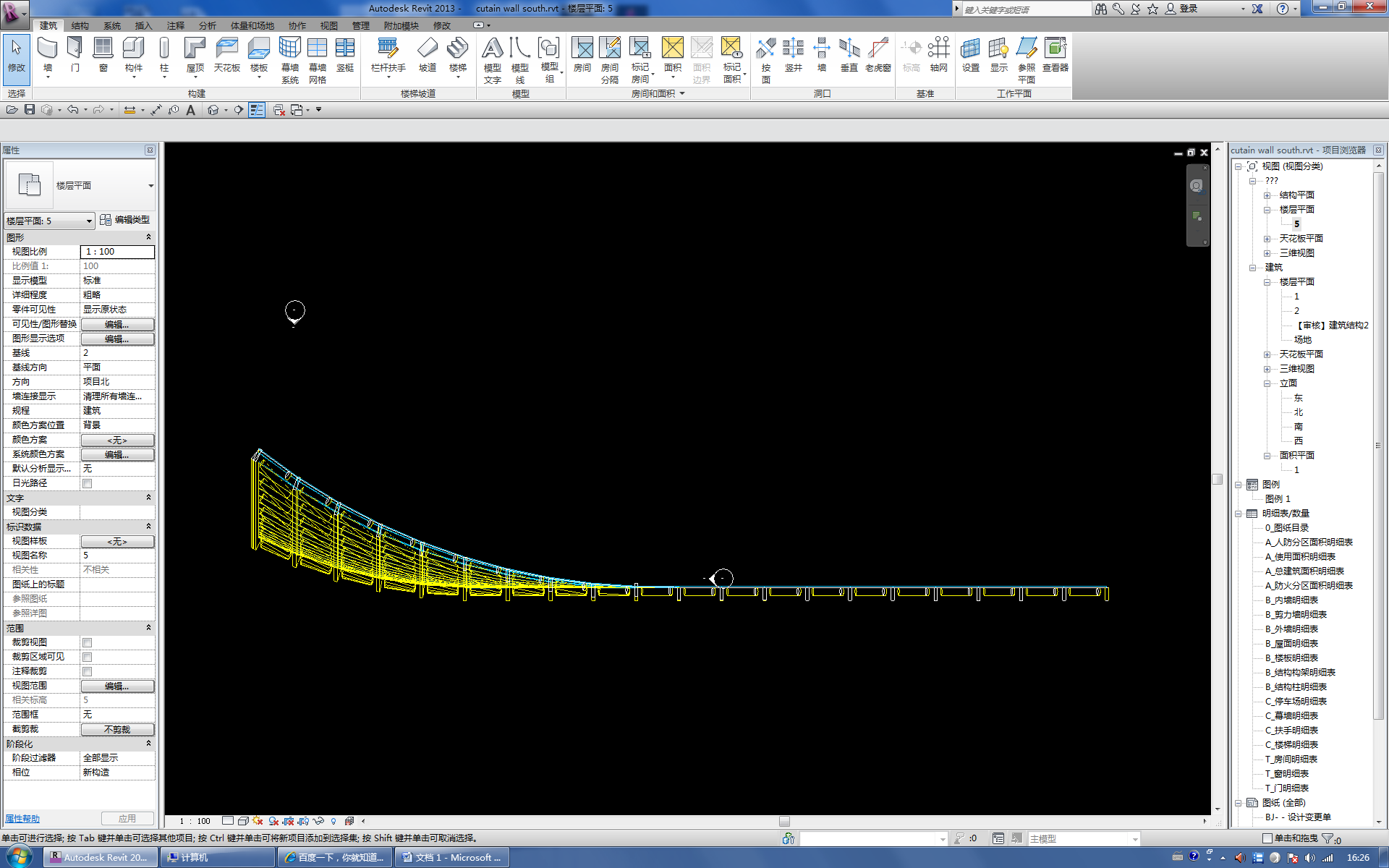This screenshot has height=868, width=1389.
Task: Open the work plane Viewer (查看器)
Action: 1055,55
